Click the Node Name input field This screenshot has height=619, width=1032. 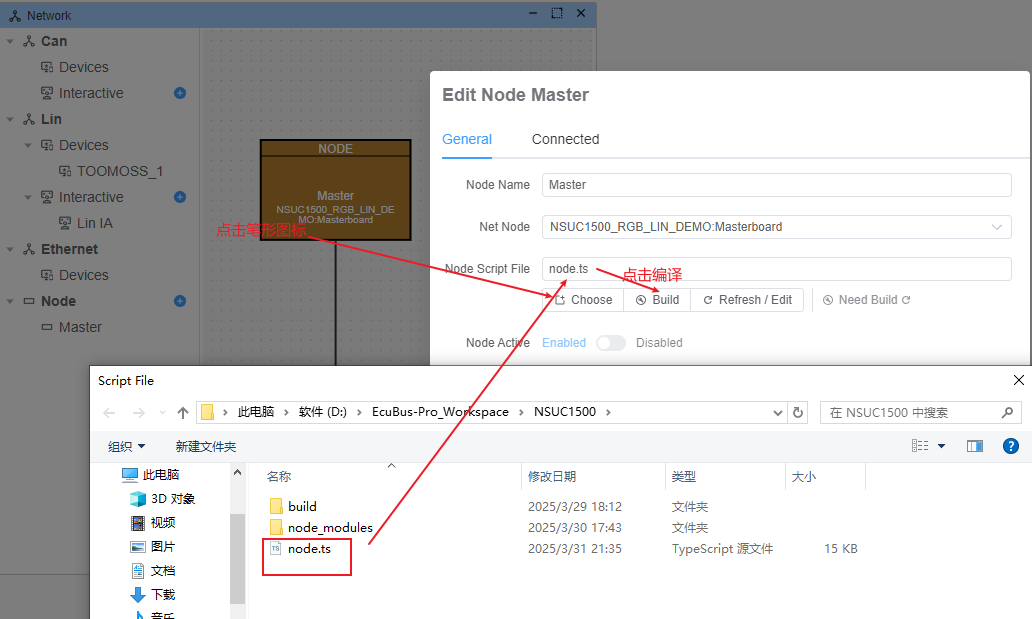[x=777, y=185]
